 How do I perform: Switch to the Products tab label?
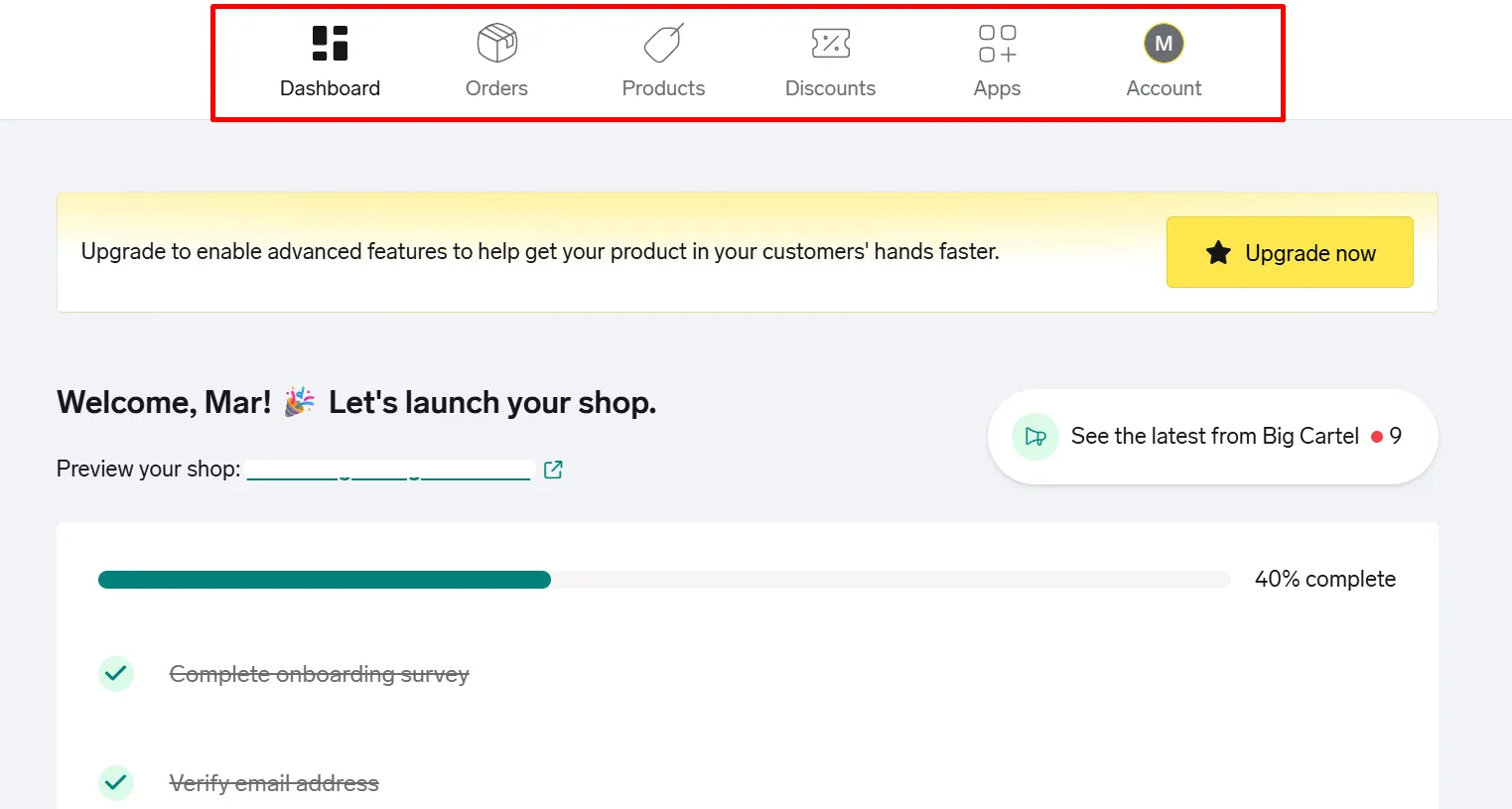tap(663, 88)
